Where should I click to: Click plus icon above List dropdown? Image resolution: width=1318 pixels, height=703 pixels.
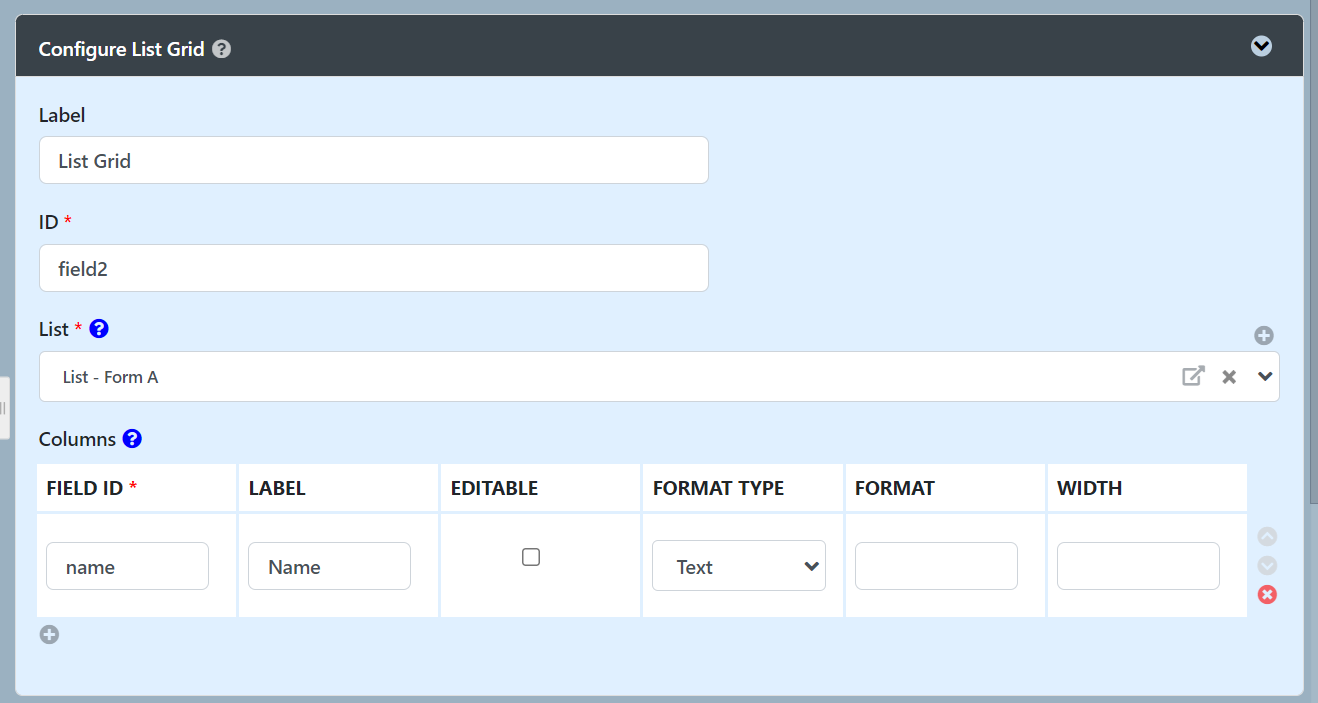(1264, 336)
